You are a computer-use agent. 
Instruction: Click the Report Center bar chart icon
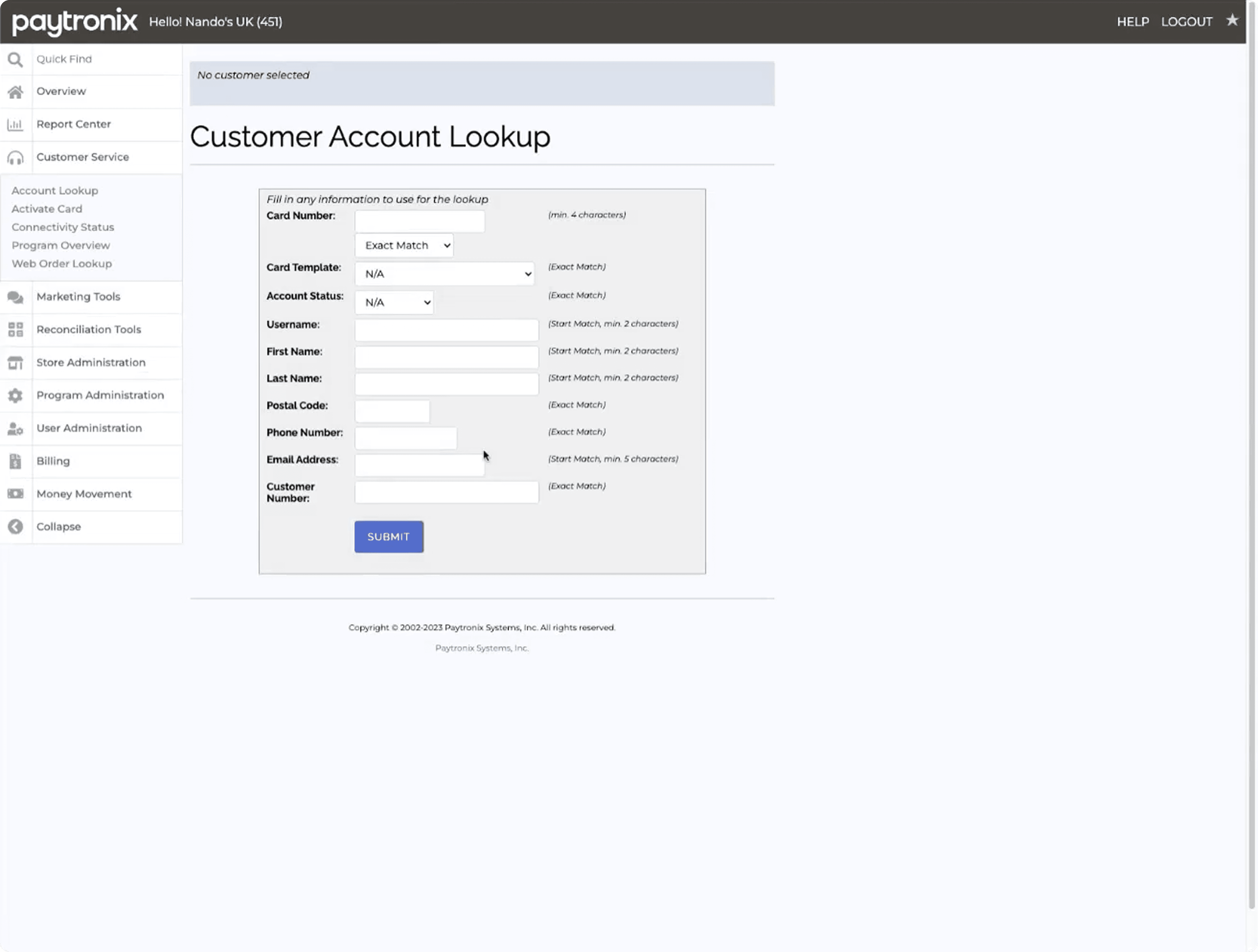(15, 125)
